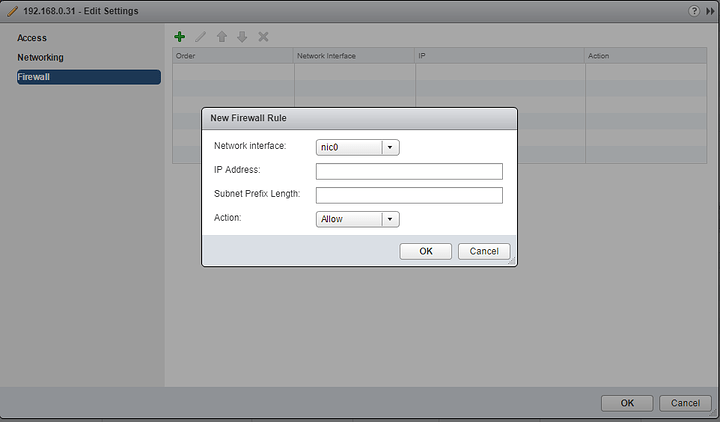
Task: Click OK in New Firewall Rule dialog
Action: click(426, 251)
